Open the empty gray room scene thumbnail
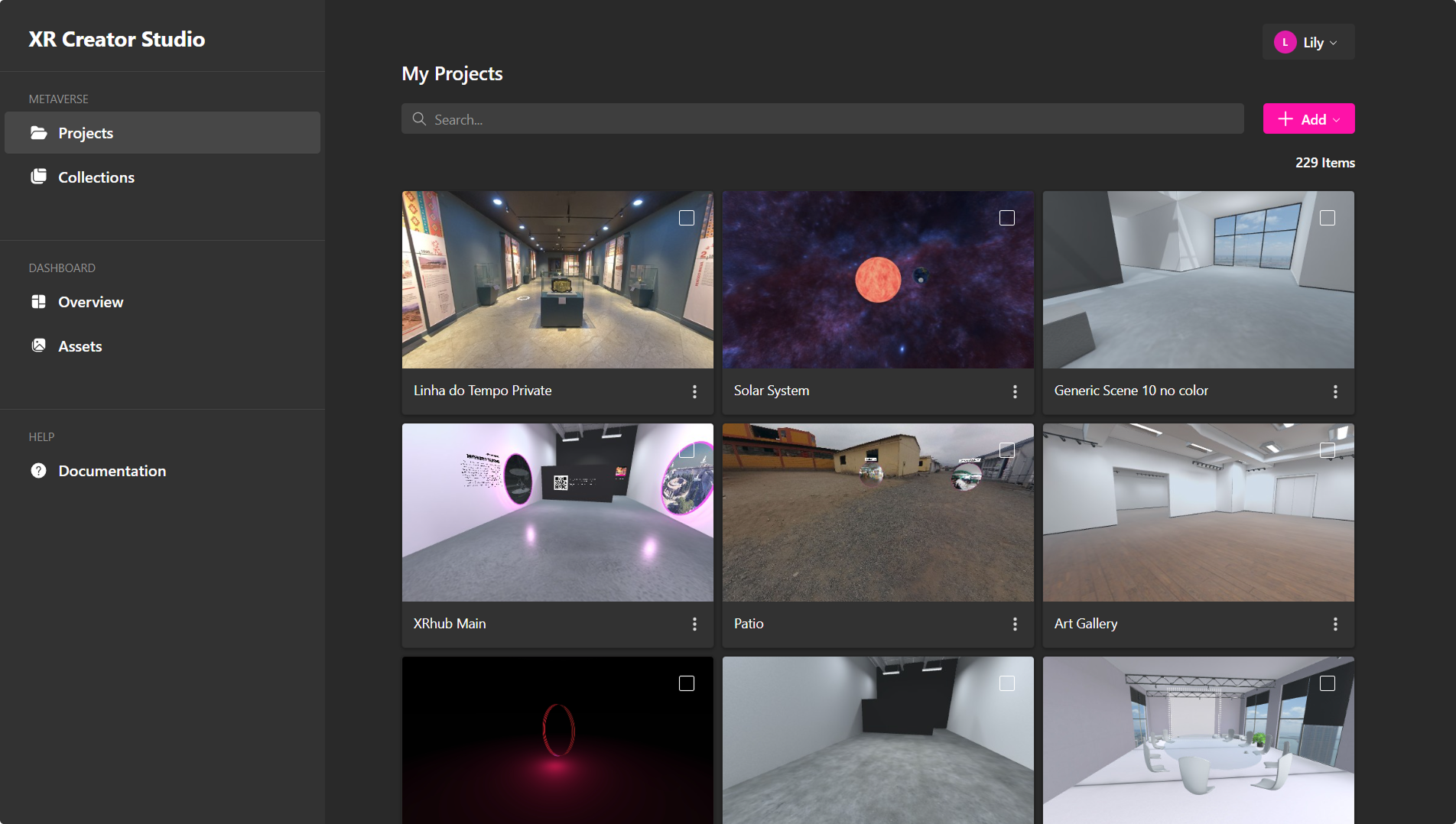Image resolution: width=1456 pixels, height=824 pixels. (878, 740)
